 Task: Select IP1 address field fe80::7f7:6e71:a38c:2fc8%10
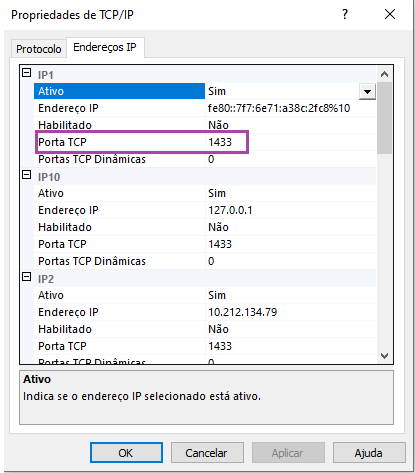coord(290,108)
